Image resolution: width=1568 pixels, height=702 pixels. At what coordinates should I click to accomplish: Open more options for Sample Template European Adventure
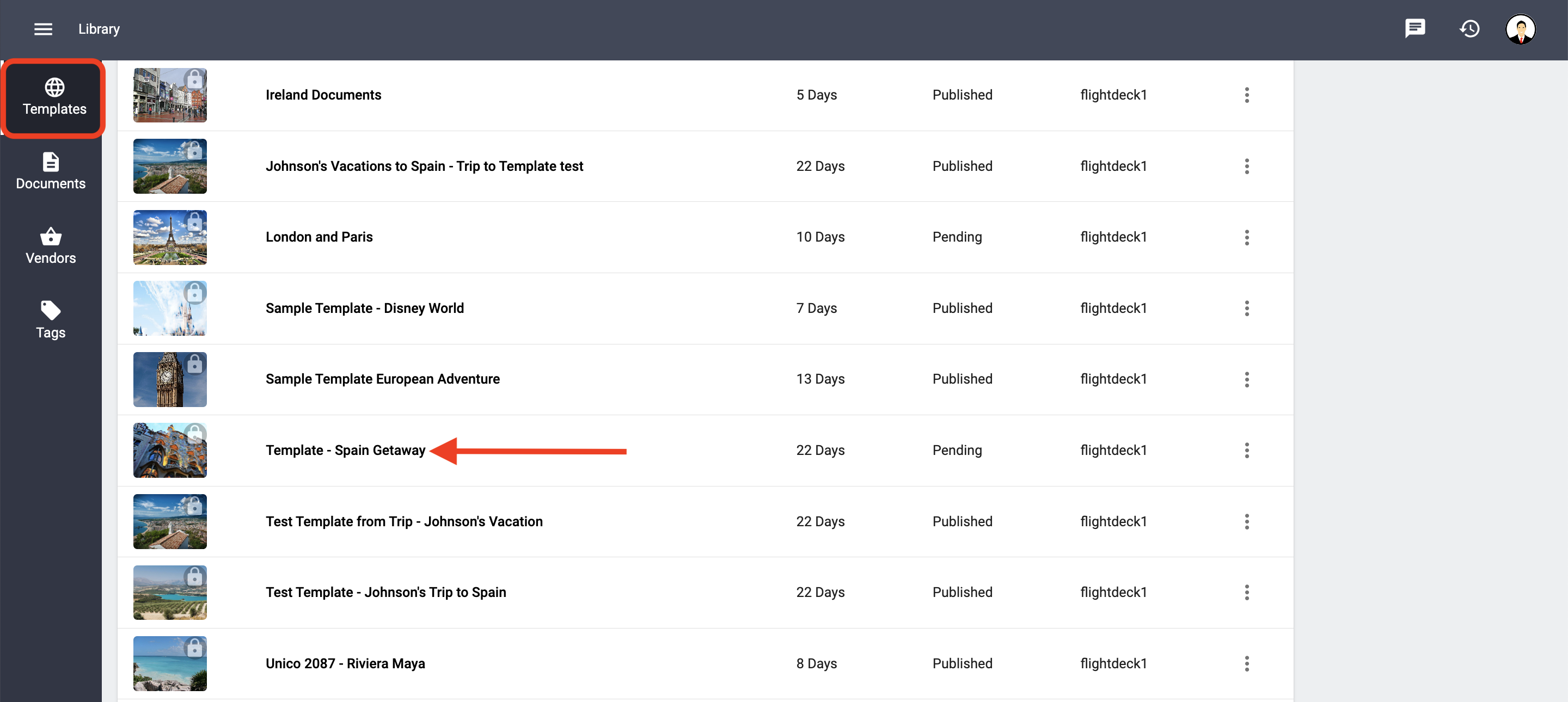point(1246,380)
